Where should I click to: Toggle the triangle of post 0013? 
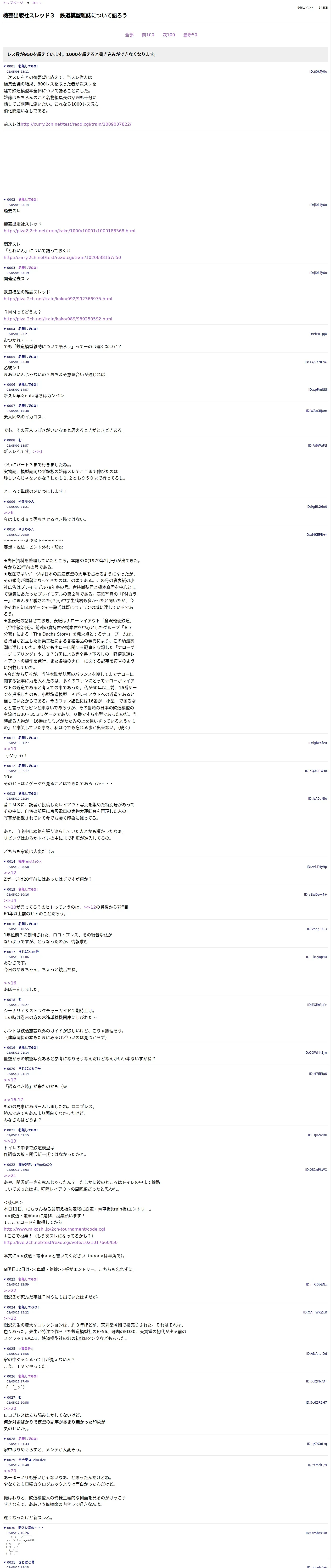click(x=5, y=794)
